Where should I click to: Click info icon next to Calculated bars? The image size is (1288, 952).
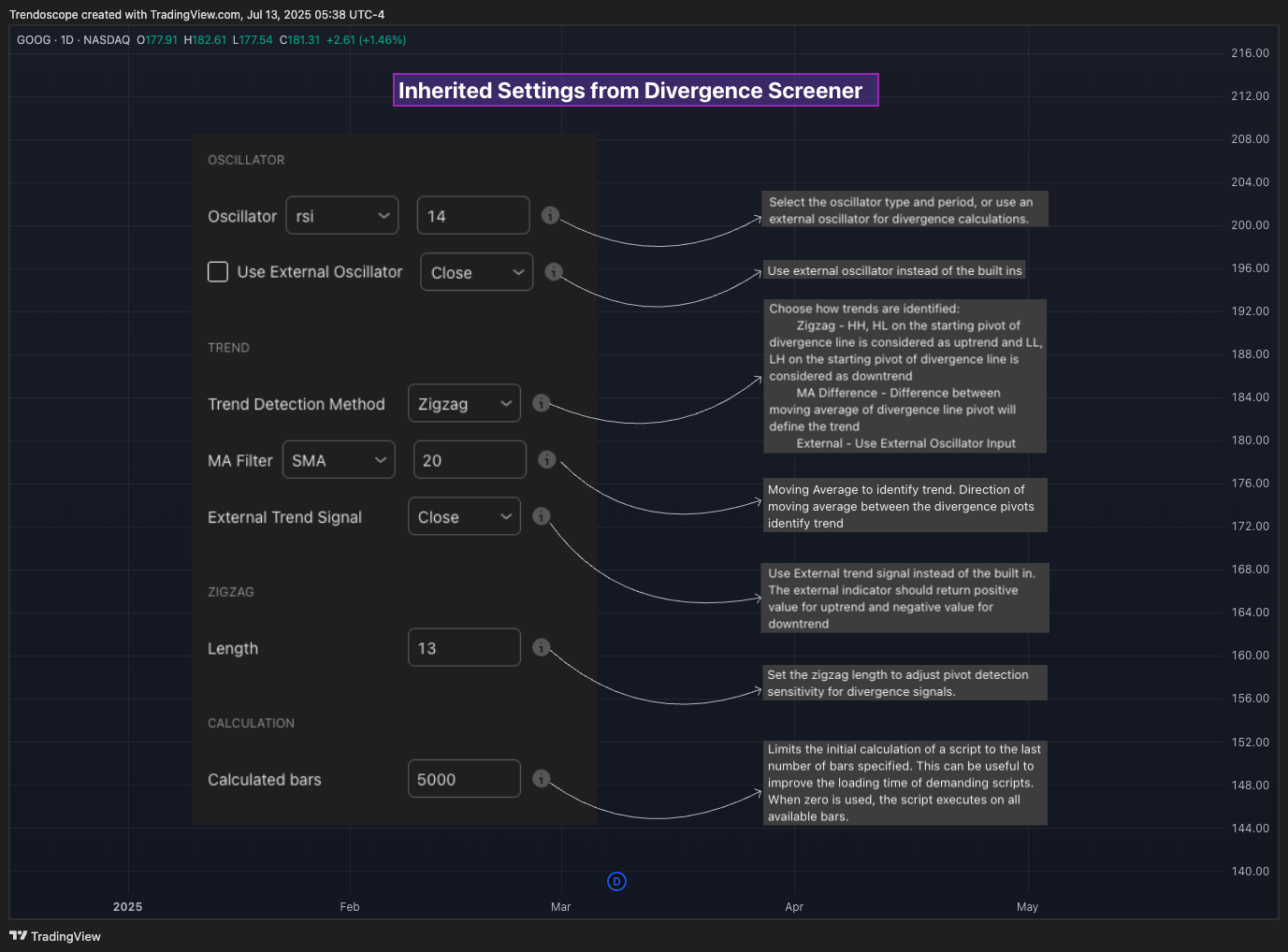(x=542, y=778)
